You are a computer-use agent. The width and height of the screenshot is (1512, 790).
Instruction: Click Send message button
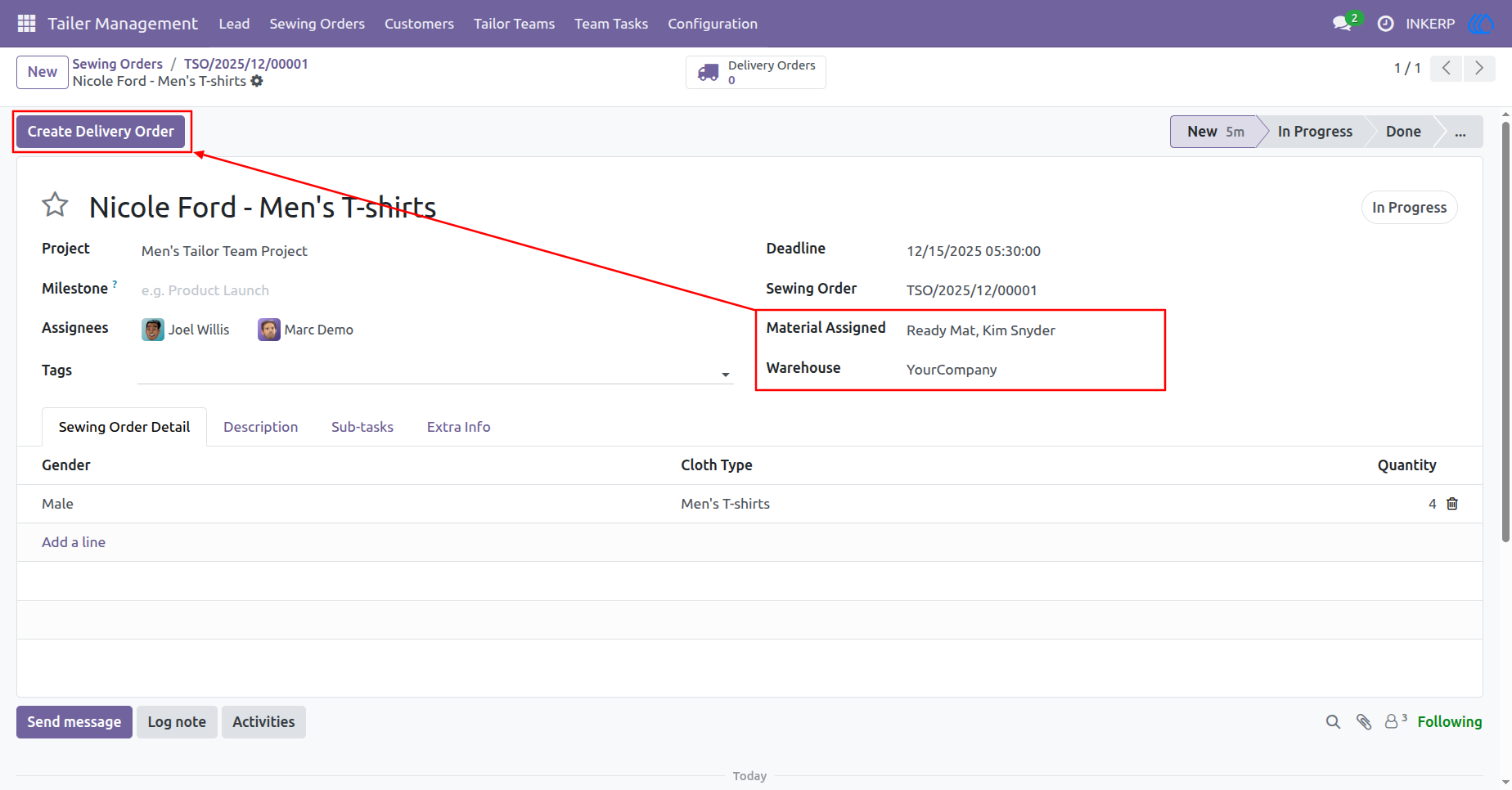pyautogui.click(x=74, y=722)
